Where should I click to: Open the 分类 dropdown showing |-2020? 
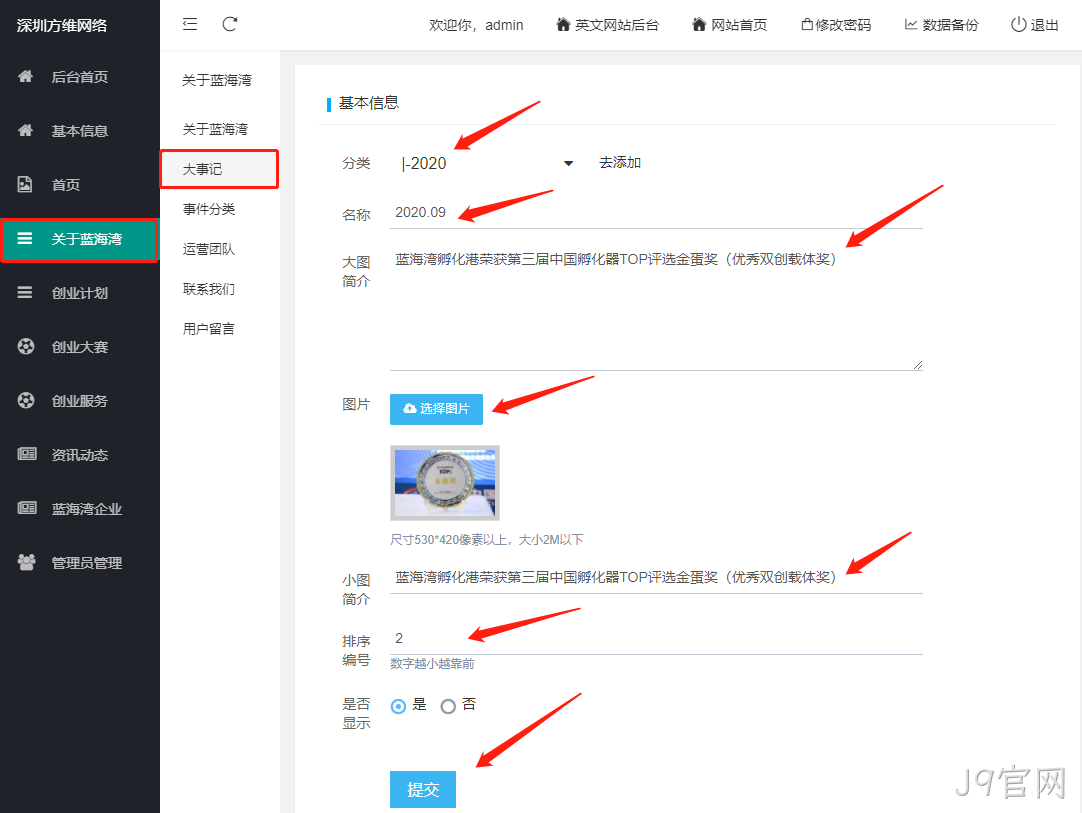[486, 164]
